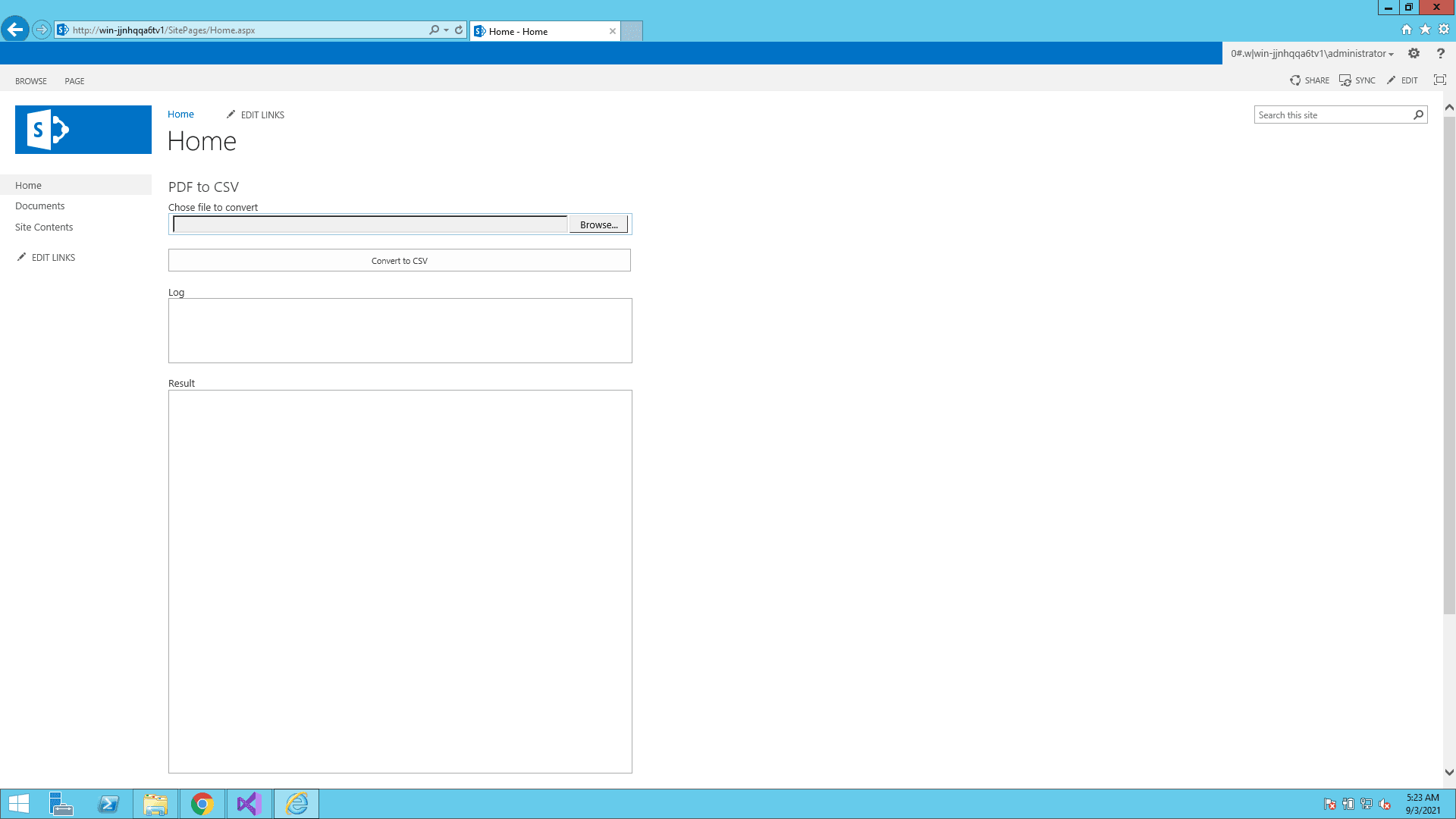Open Visual Studio from taskbar
Viewport: 1456px width, 819px height.
coord(249,804)
